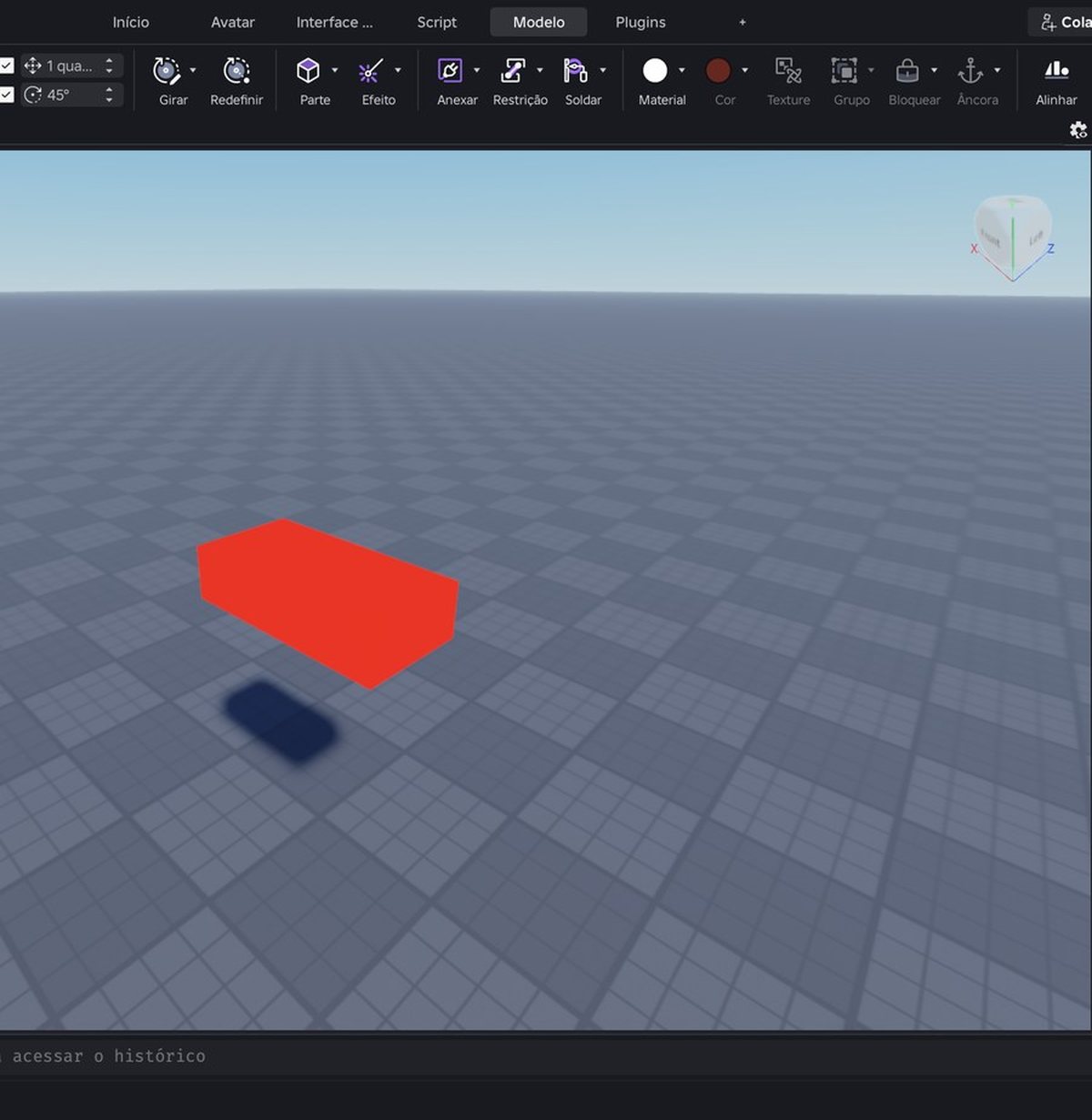1092x1120 pixels.
Task: Adjust the move increment stepper arrows
Action: (x=109, y=66)
